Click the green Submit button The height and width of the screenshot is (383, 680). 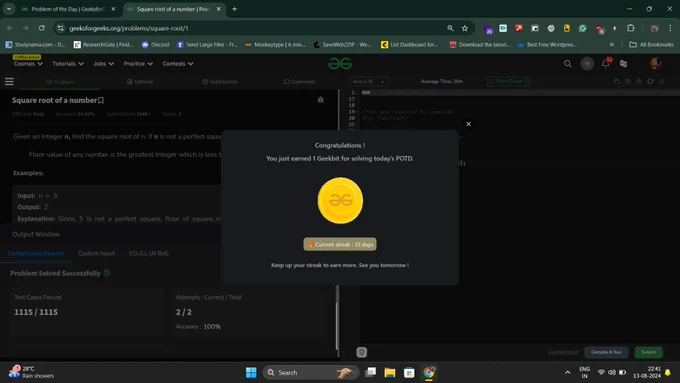(649, 352)
